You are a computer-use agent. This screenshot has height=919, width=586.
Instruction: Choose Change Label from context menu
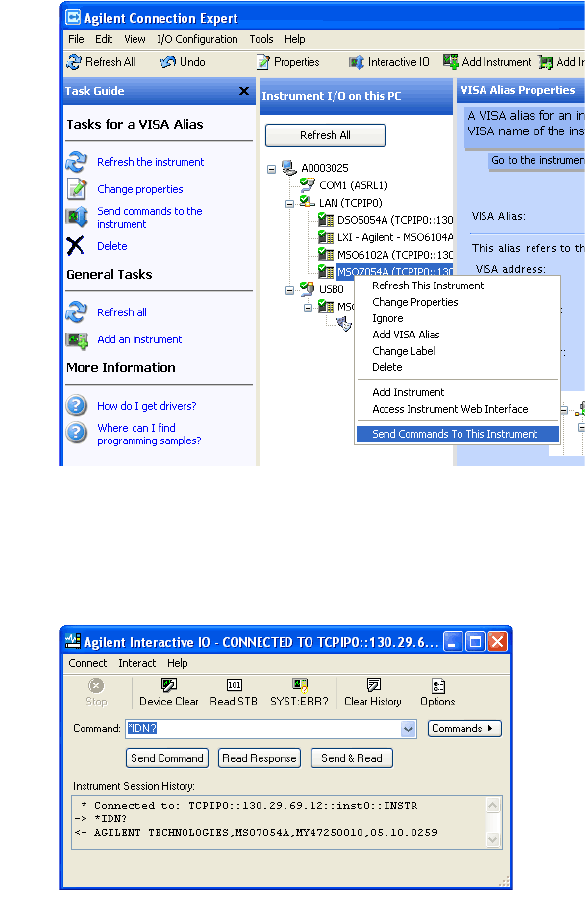404,351
